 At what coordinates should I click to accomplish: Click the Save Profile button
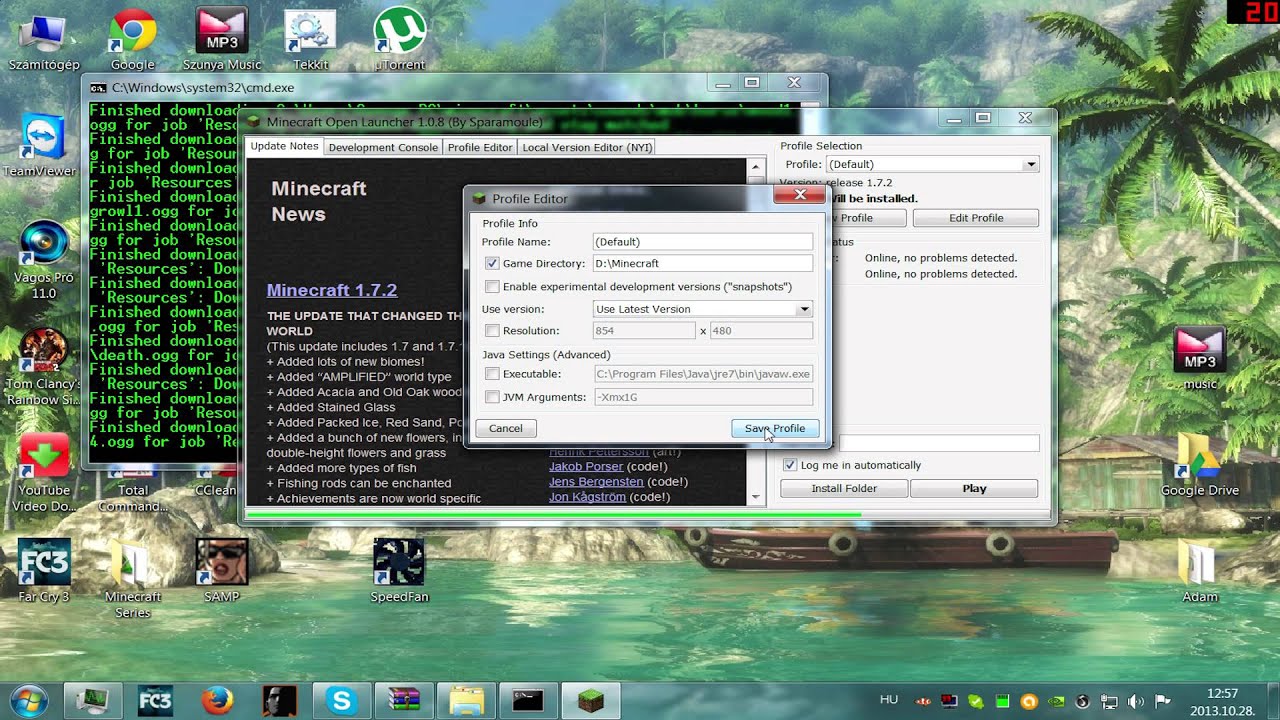775,428
